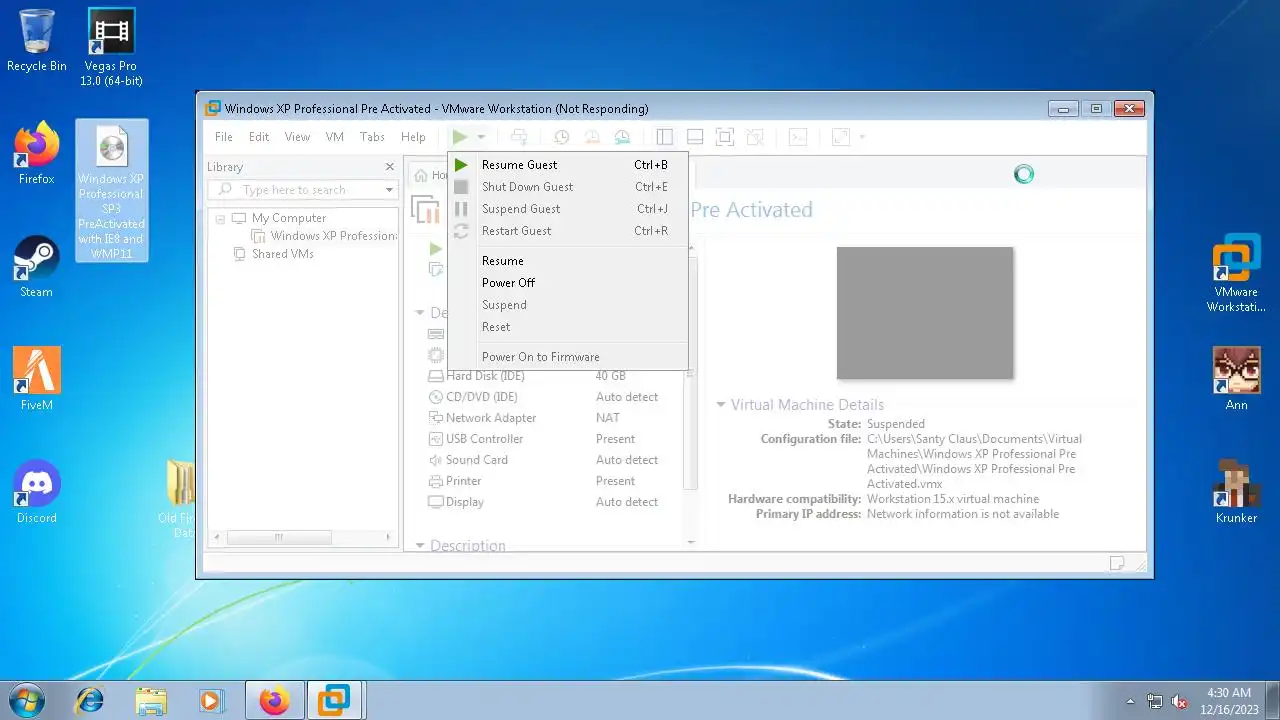
Task: Click the Windows Start button
Action: pos(26,700)
